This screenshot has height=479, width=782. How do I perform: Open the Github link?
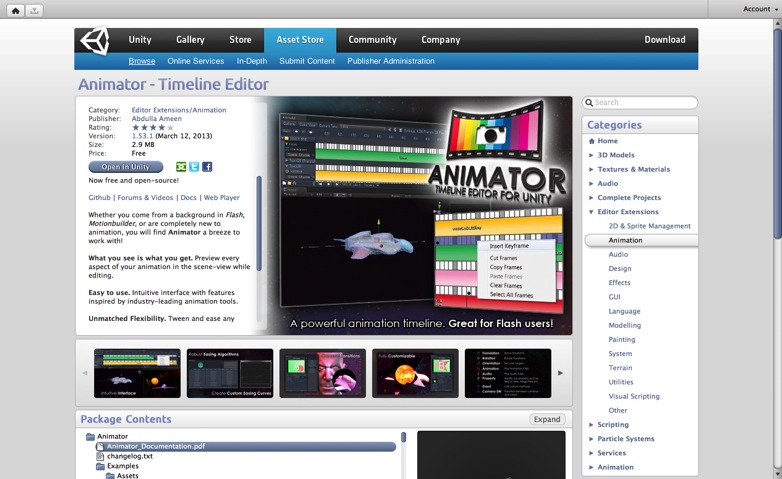tap(99, 198)
